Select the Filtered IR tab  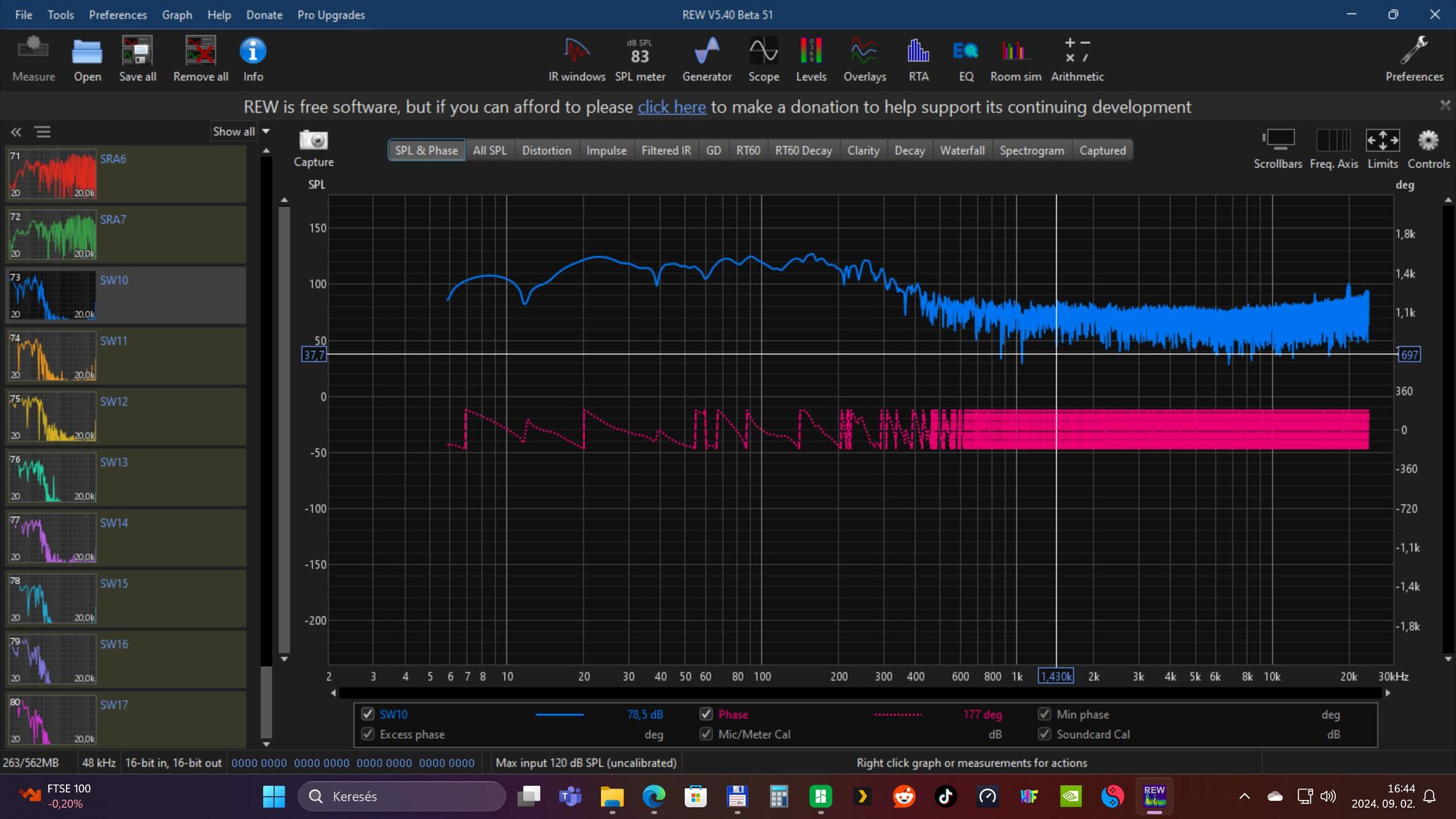(666, 150)
